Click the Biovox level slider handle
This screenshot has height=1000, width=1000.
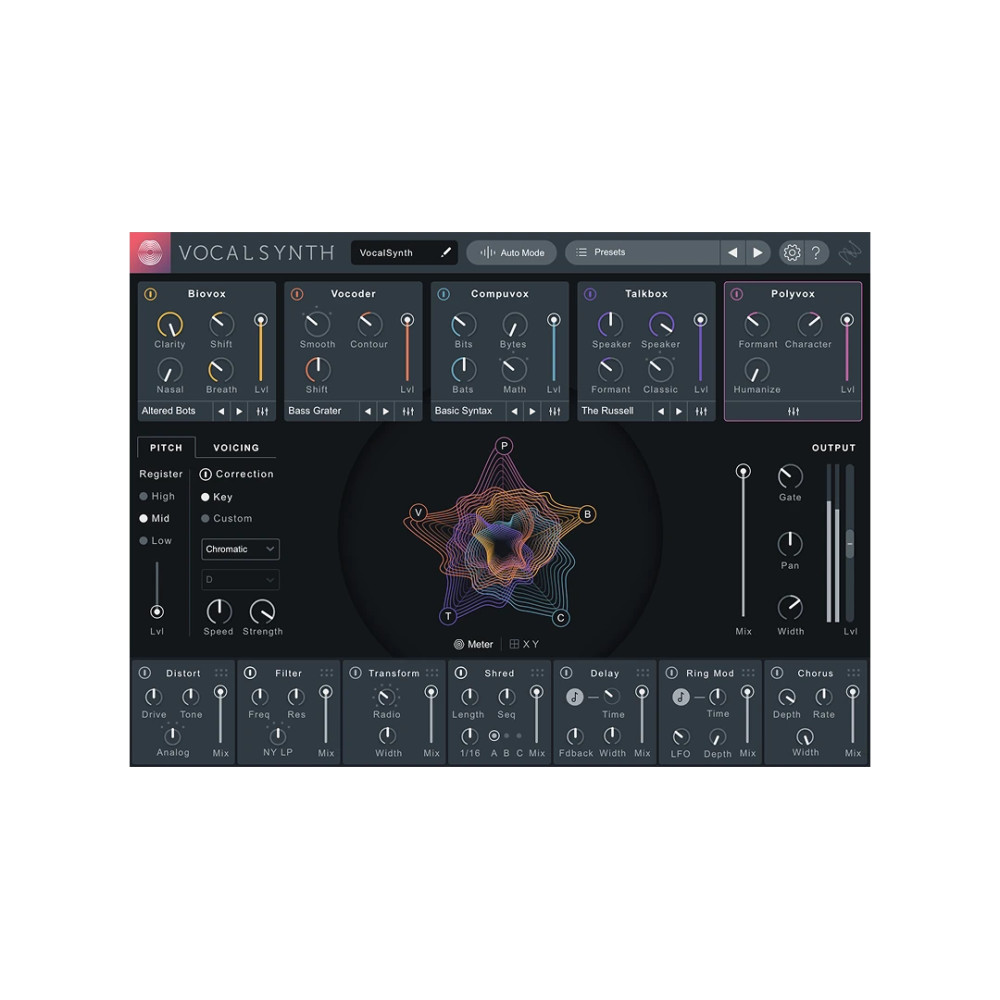(261, 320)
